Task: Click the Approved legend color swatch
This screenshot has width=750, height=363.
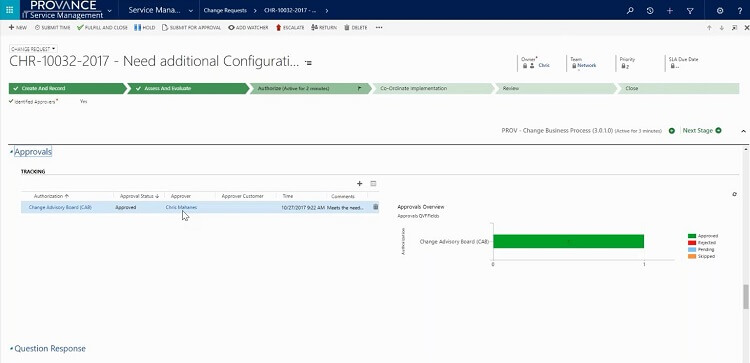Action: (x=692, y=236)
